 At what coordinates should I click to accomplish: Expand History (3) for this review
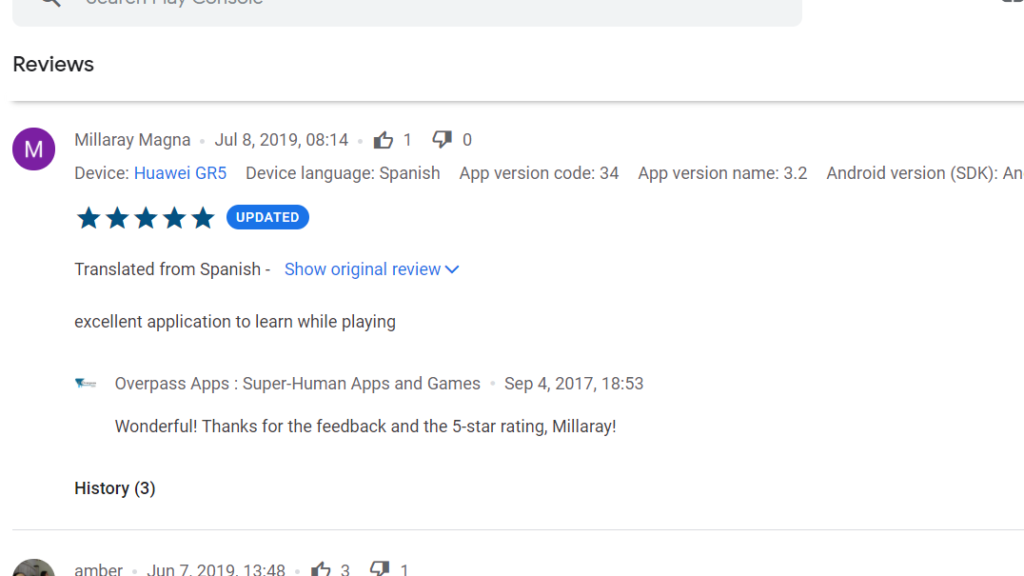click(115, 488)
